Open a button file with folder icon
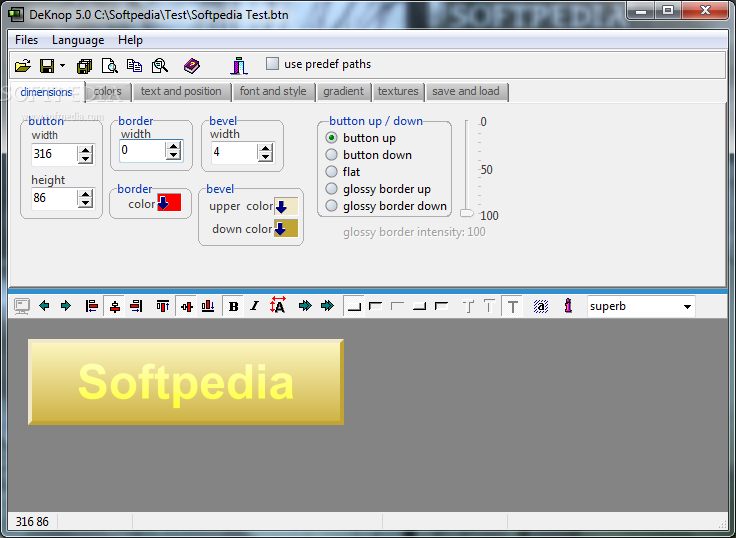The image size is (736, 538). tap(23, 66)
